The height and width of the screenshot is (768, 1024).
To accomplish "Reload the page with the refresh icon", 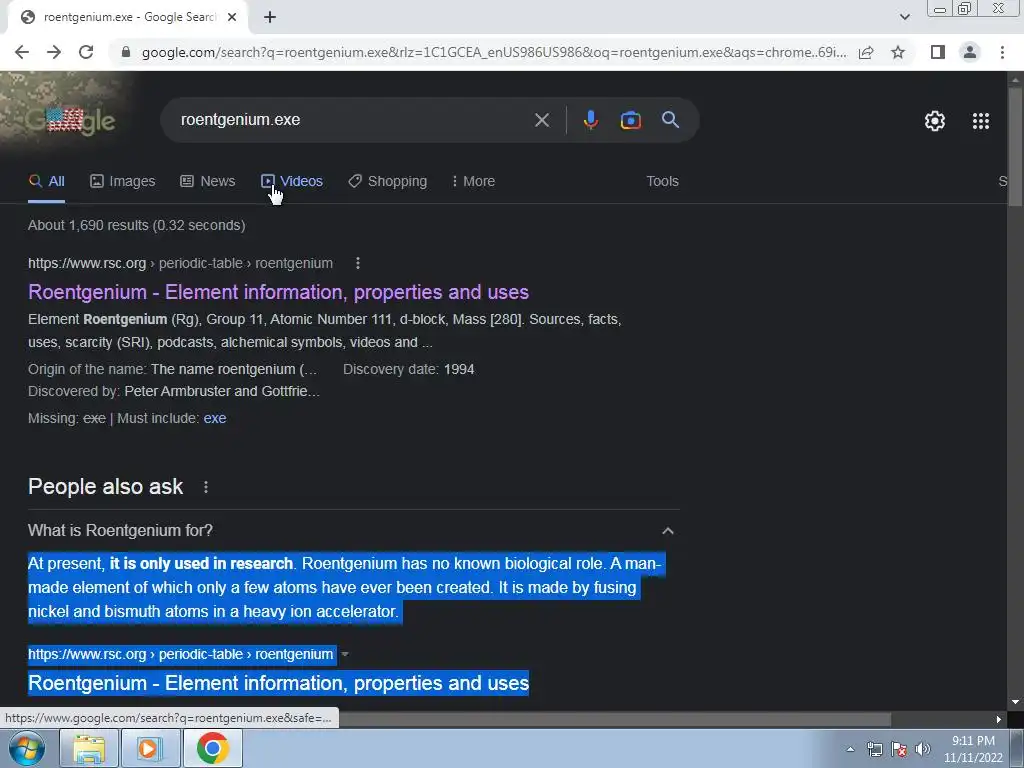I will 86,52.
